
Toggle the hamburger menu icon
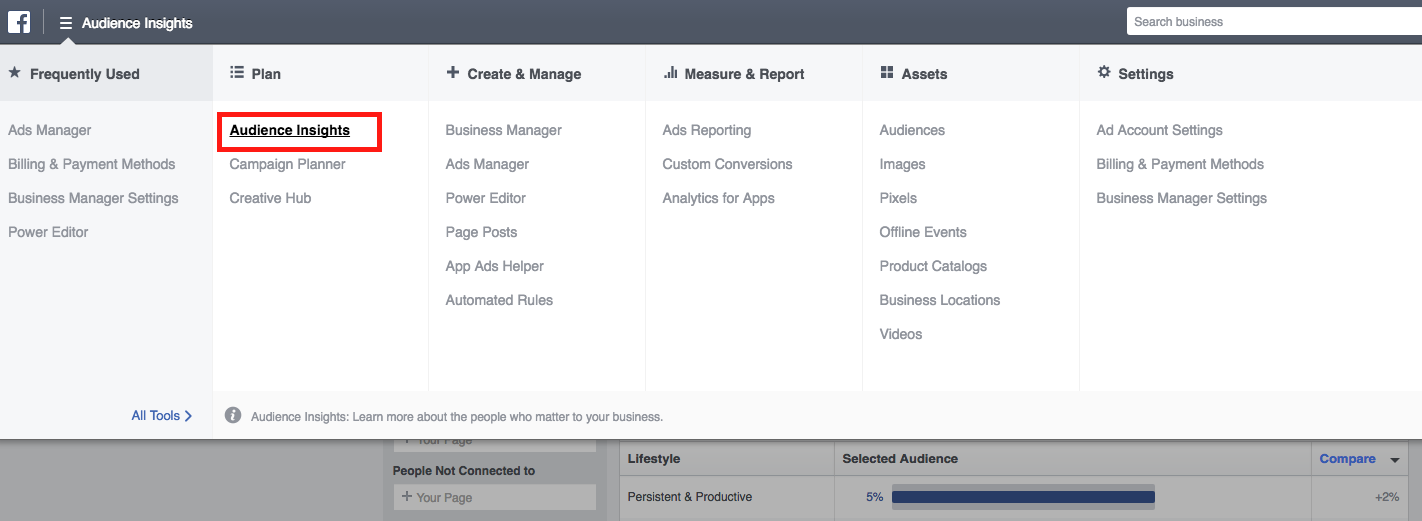click(66, 23)
